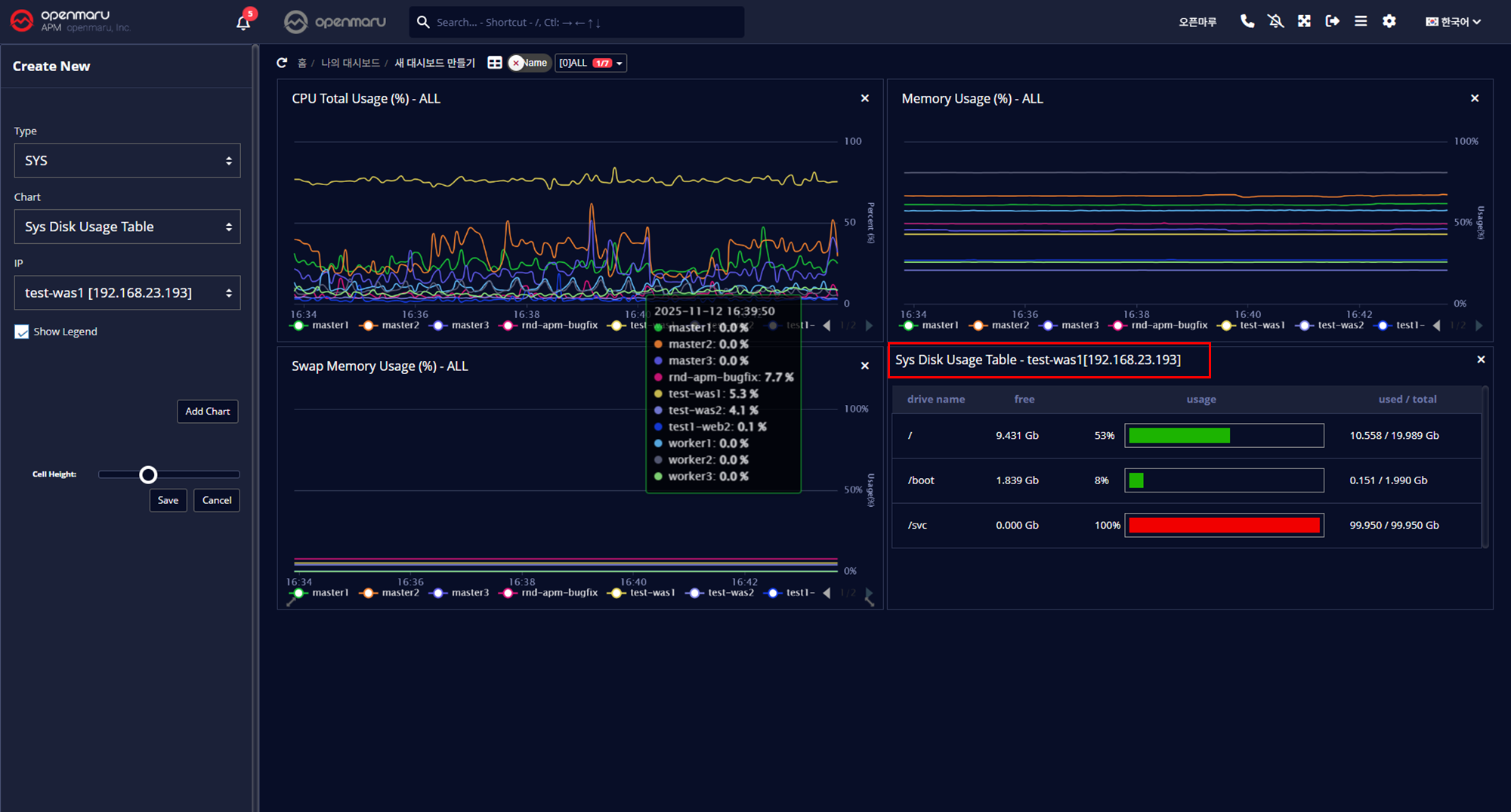Click the Cell Height slider handle
The image size is (1511, 812).
tap(148, 474)
